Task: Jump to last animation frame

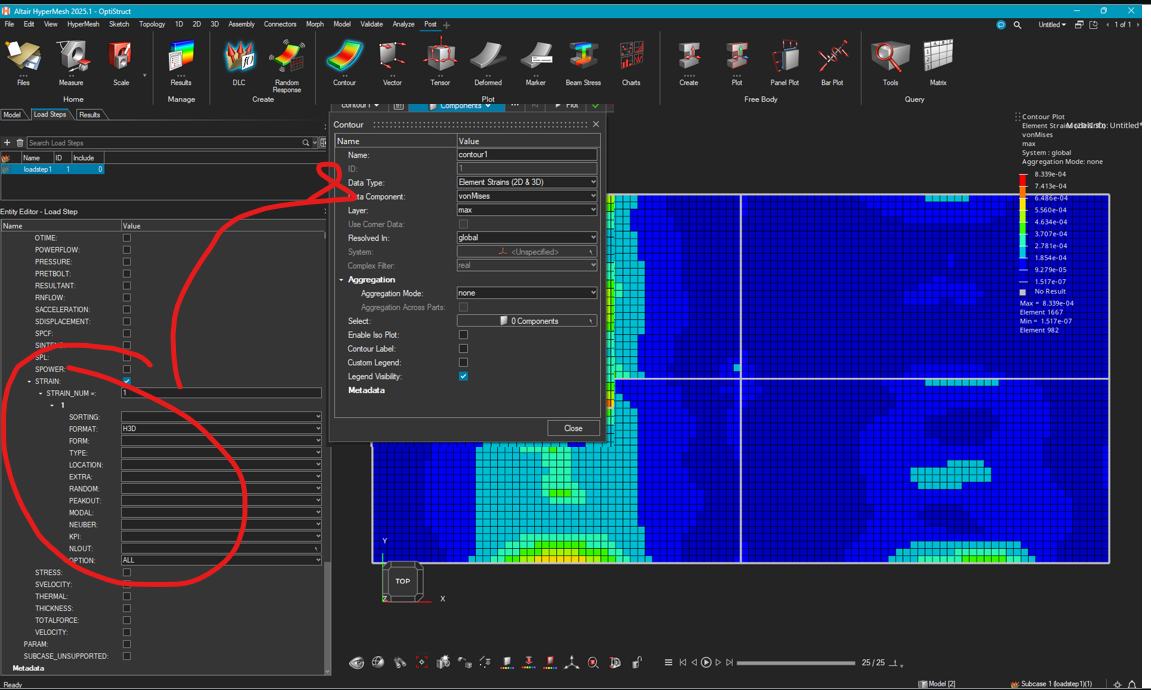Action: pos(730,662)
